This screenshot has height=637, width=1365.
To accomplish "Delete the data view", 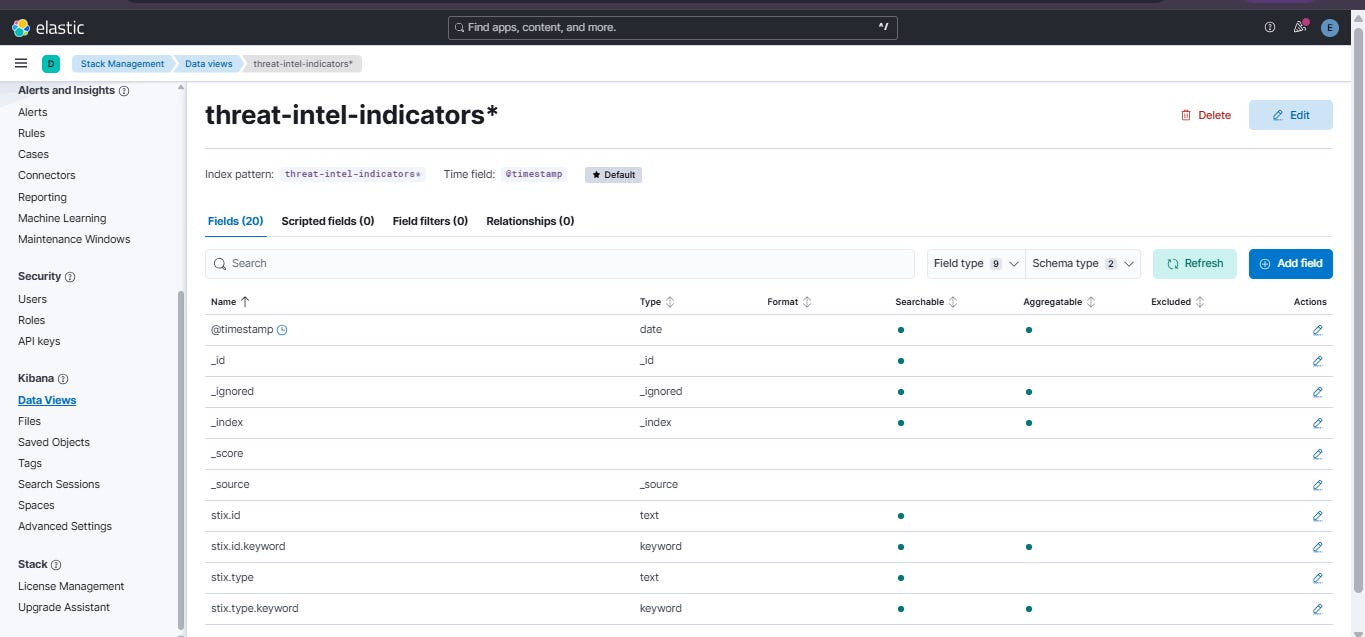I will [1206, 115].
